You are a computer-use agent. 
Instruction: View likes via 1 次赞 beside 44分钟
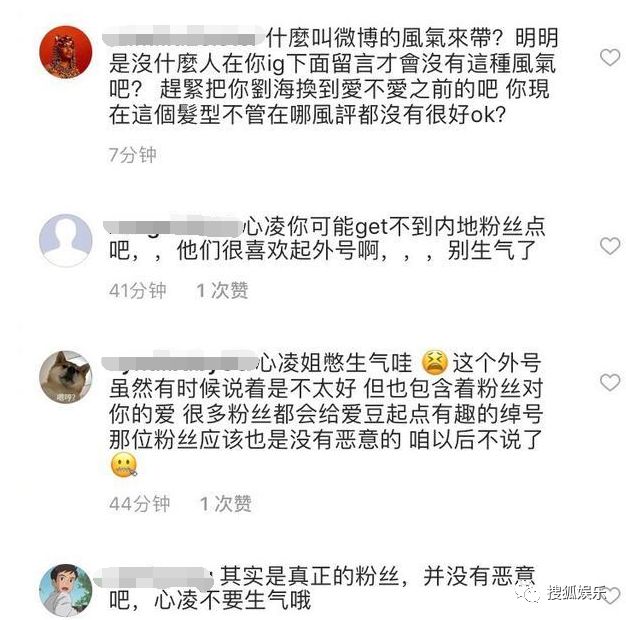[x=226, y=503]
